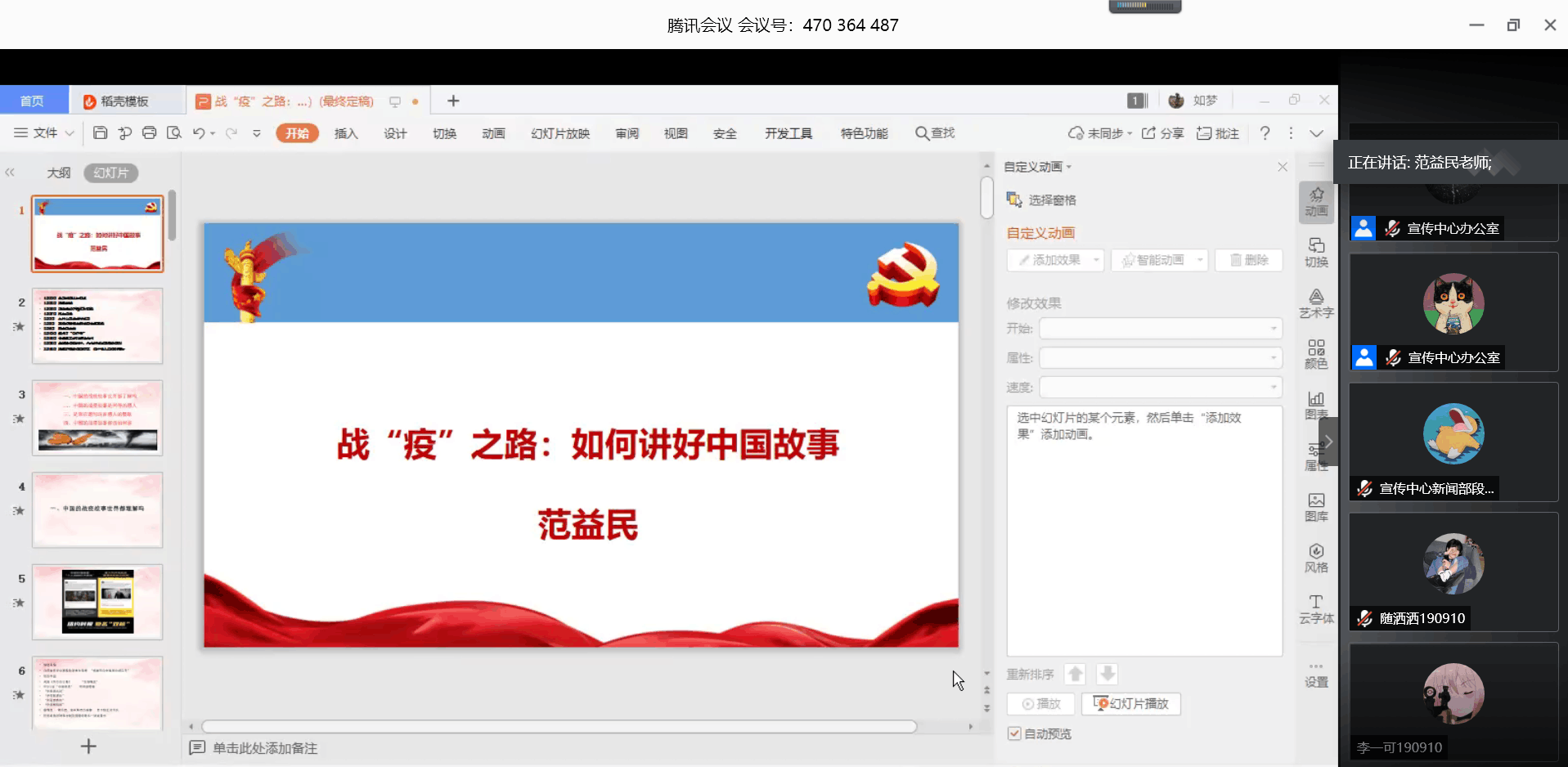Click the 切换 sidebar icon

1315,253
